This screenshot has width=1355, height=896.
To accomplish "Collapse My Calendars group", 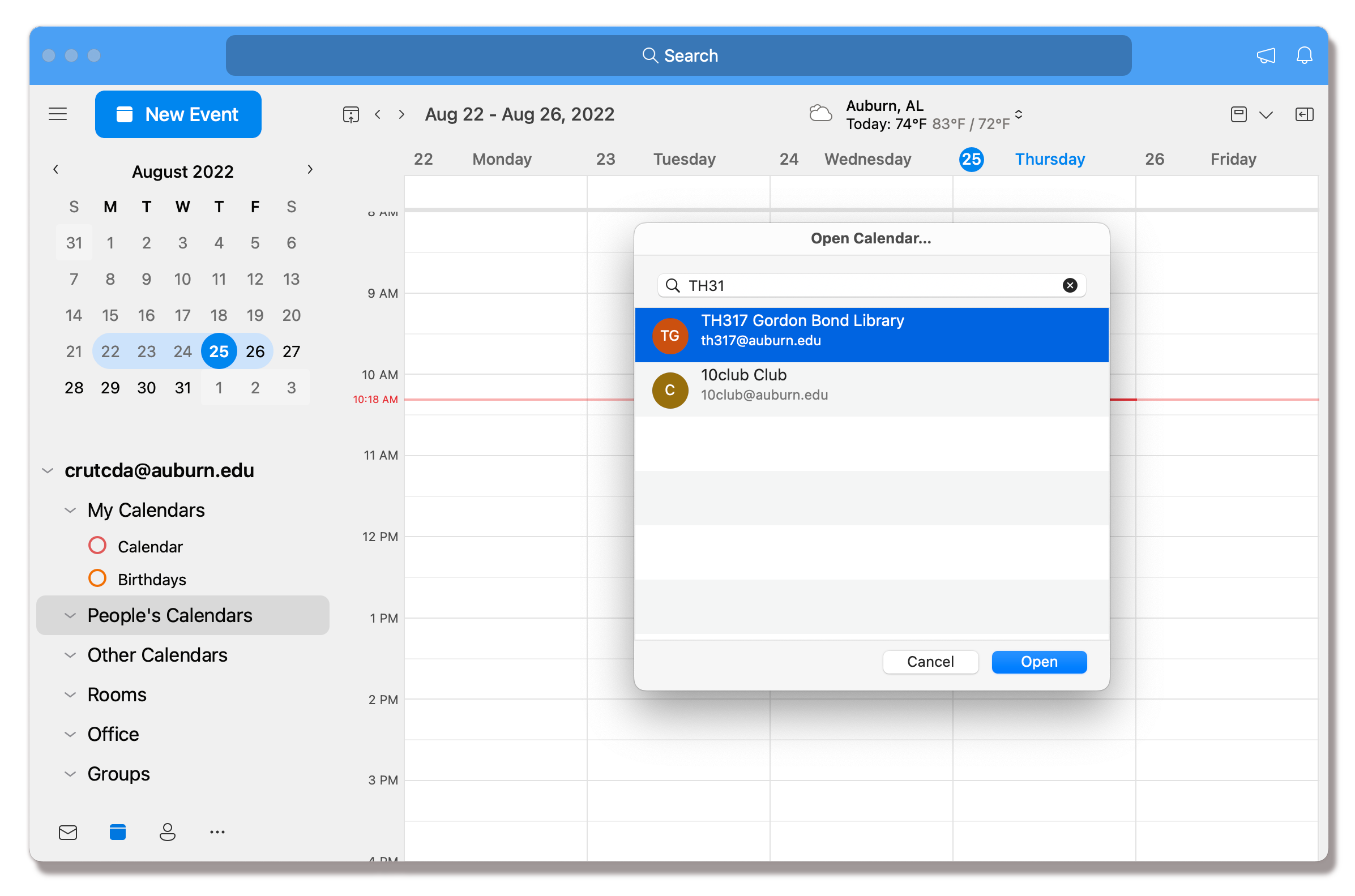I will coord(70,510).
